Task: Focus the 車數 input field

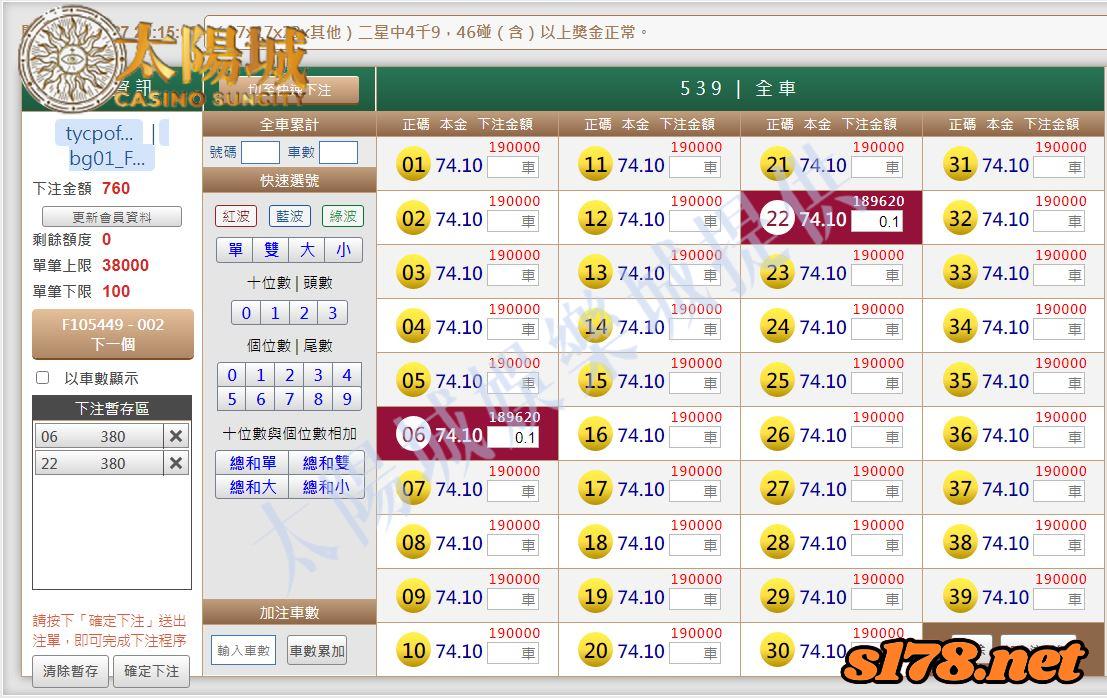Action: (338, 152)
